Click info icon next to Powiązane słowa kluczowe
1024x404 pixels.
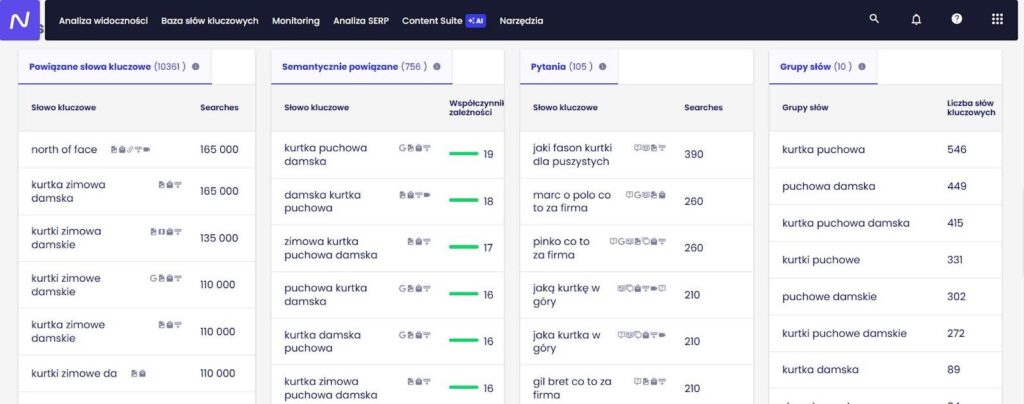point(196,67)
